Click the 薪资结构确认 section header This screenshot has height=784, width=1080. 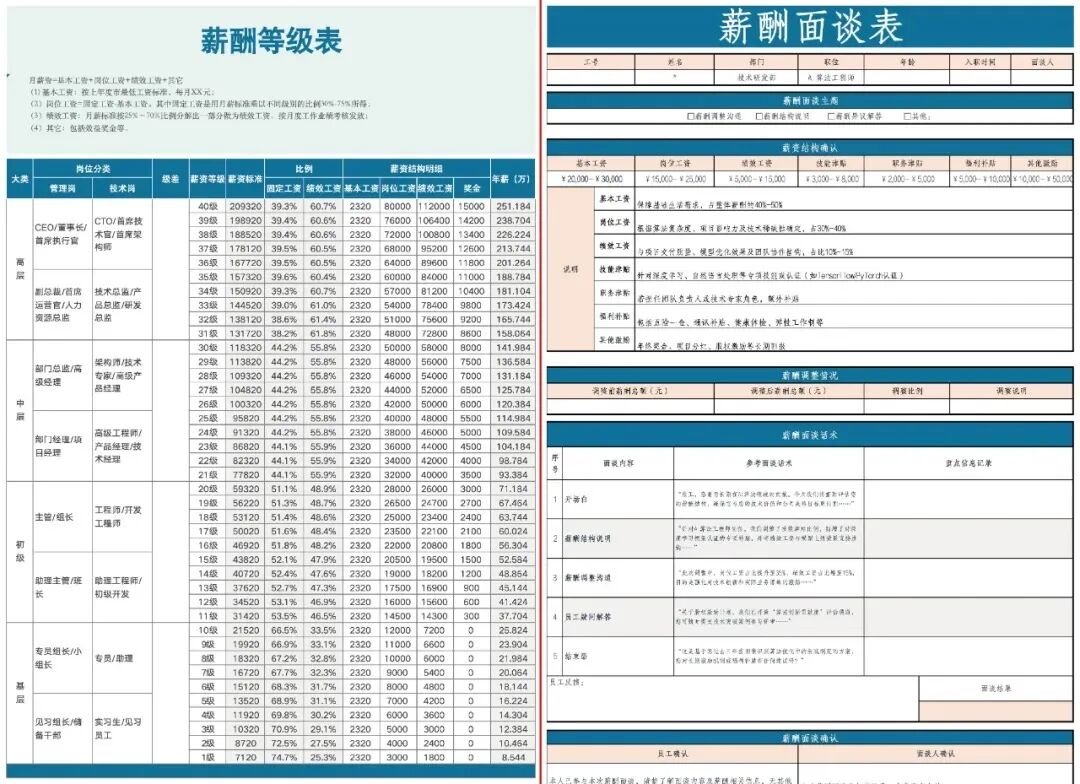[810, 149]
